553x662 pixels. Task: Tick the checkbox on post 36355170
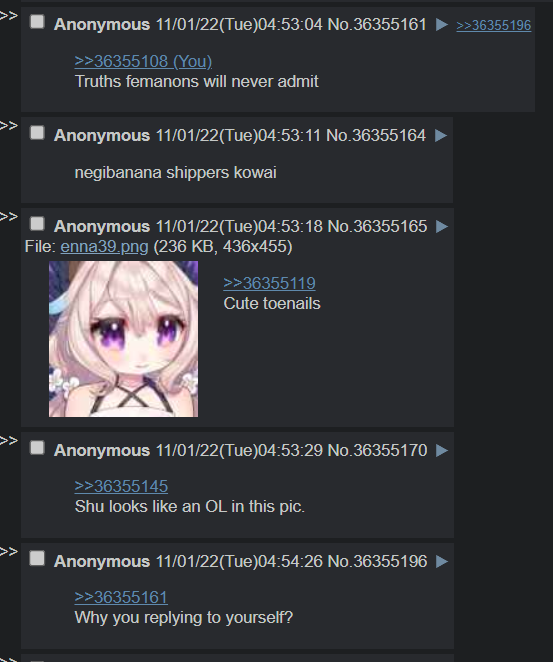(x=37, y=448)
